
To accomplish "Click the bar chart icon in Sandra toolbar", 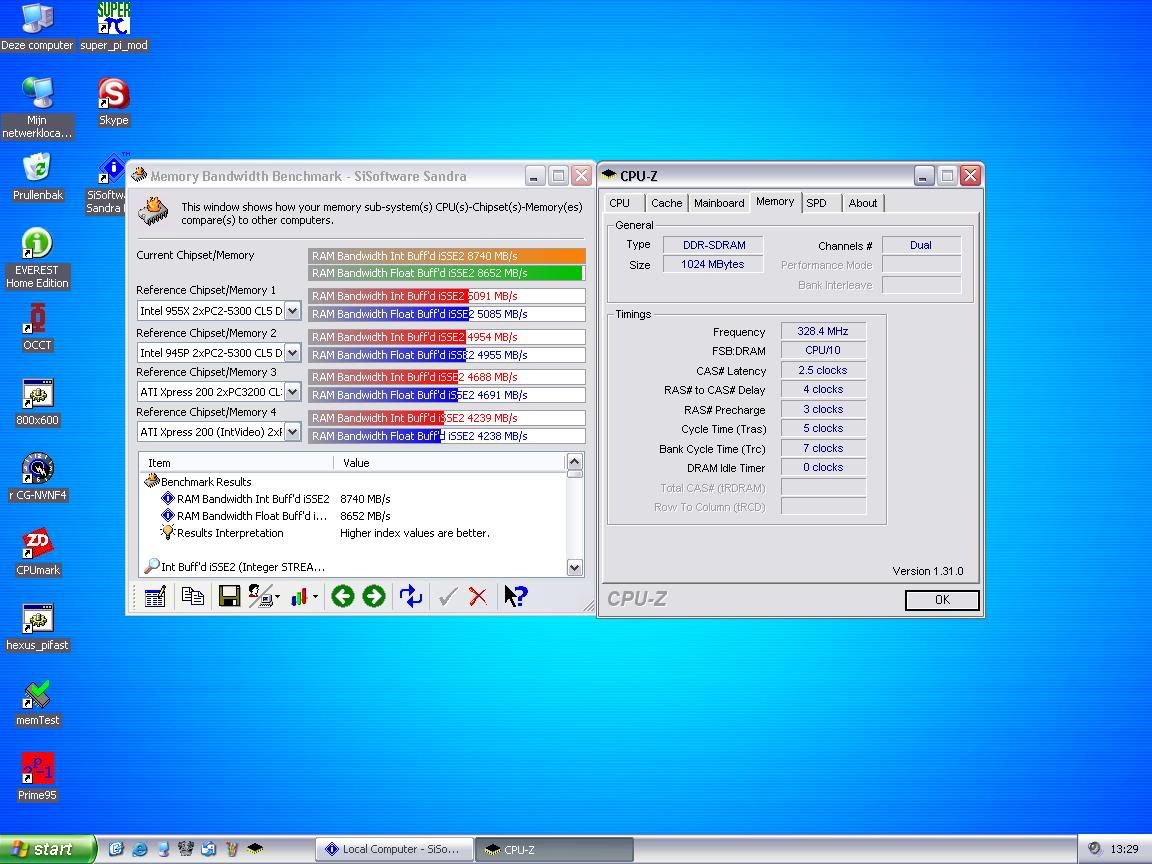I will [299, 597].
